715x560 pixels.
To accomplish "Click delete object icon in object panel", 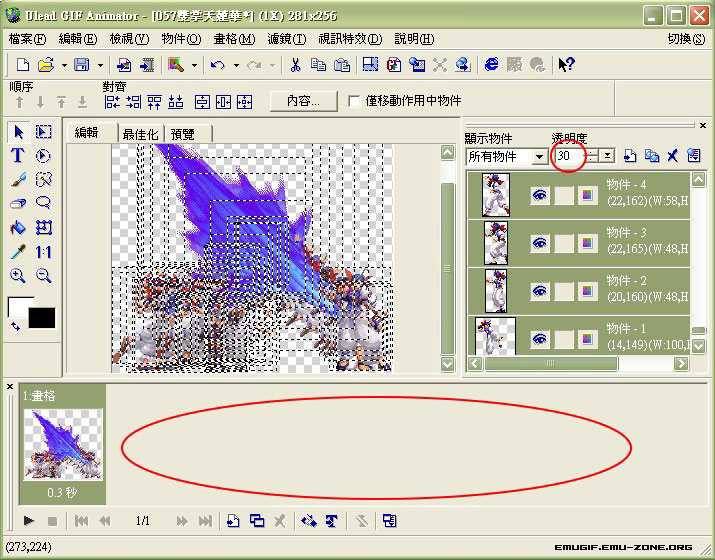I will (672, 156).
